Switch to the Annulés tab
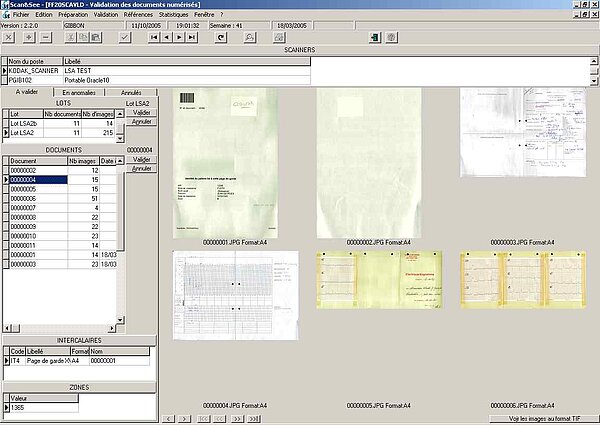 [130, 92]
